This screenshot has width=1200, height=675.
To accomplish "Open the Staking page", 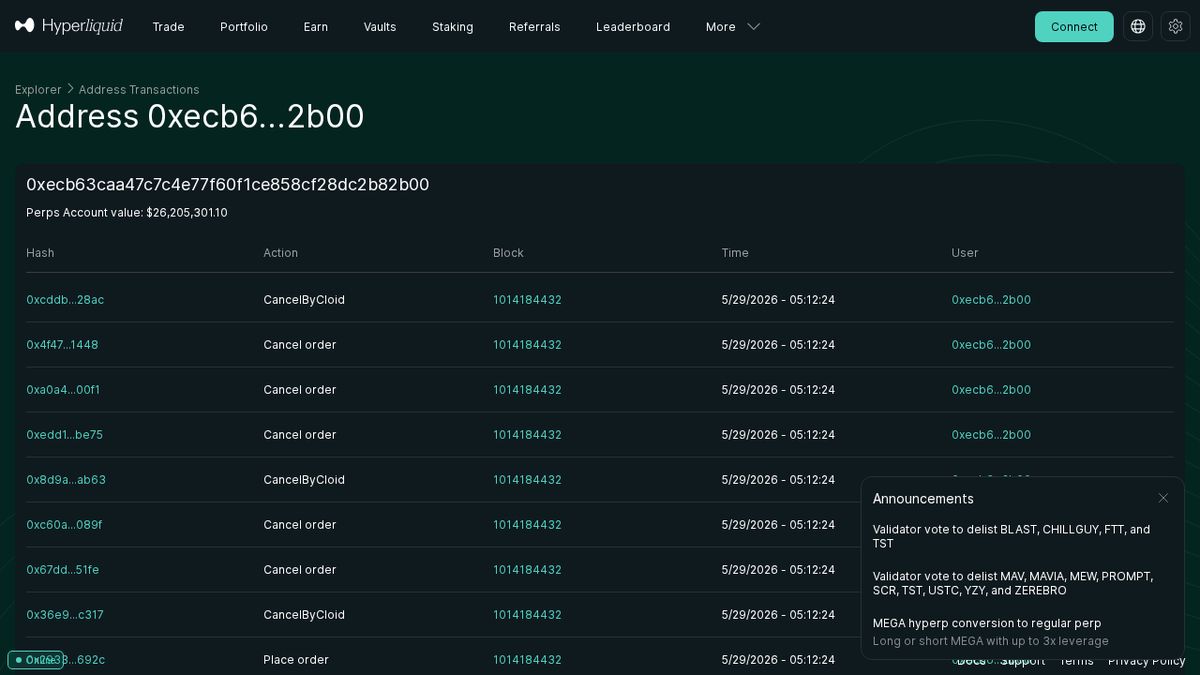I will pos(453,27).
